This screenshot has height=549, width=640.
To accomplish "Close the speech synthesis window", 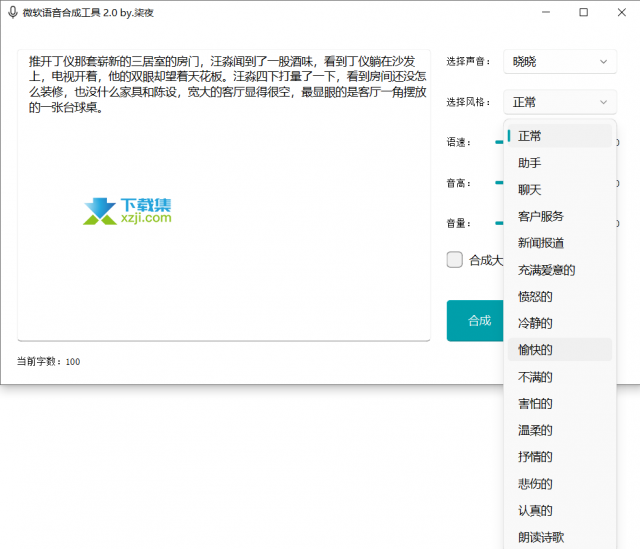I will click(622, 12).
